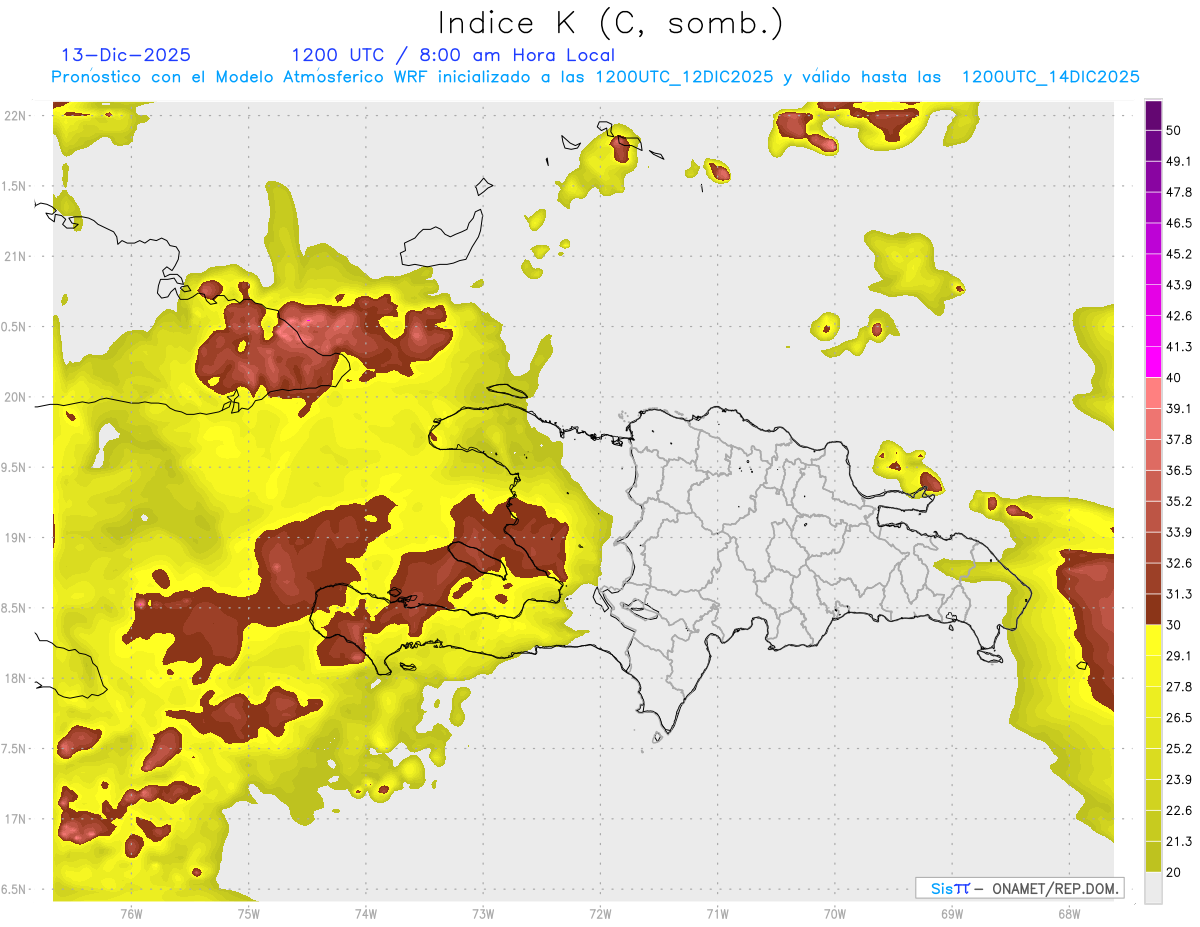1200x927 pixels.
Task: Select the dark brown swatch between 30 and 31.3
Action: pos(1153,609)
